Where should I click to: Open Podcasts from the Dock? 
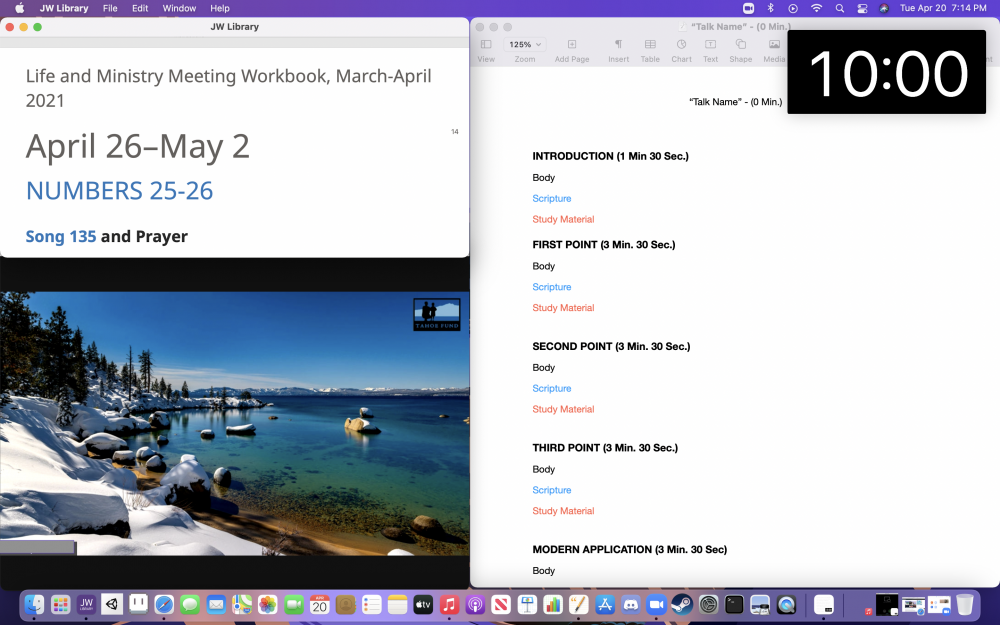click(474, 604)
